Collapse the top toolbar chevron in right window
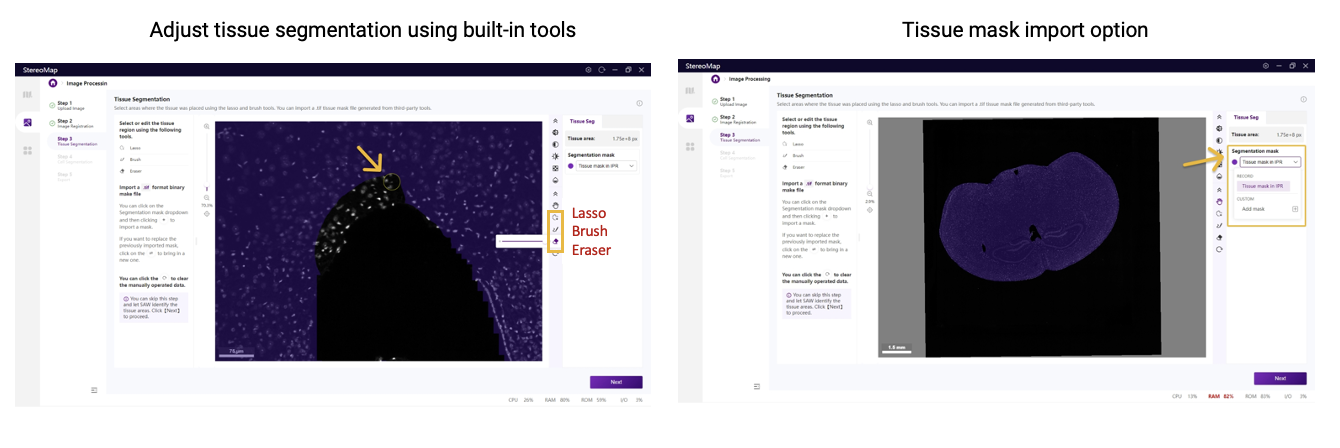Screen dimensions: 1340x448 [x=1219, y=116]
